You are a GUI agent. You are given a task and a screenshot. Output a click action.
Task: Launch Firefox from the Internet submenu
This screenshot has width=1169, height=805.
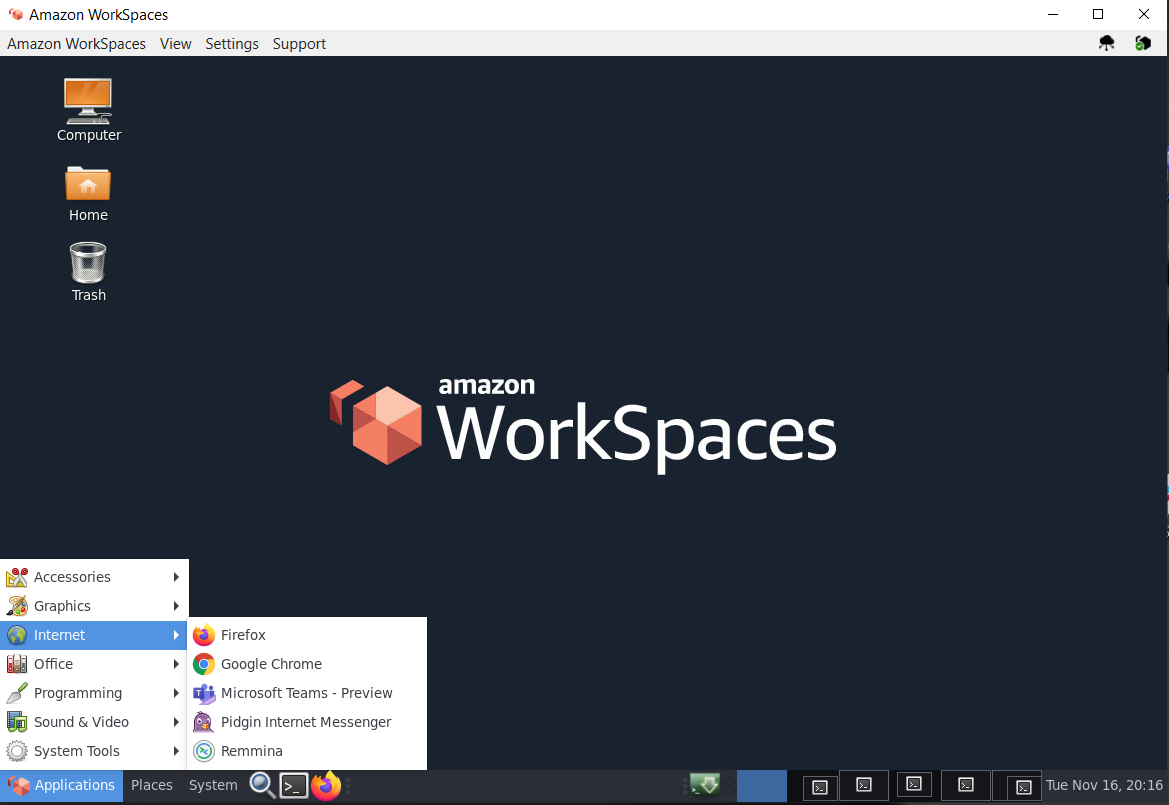pyautogui.click(x=306, y=635)
